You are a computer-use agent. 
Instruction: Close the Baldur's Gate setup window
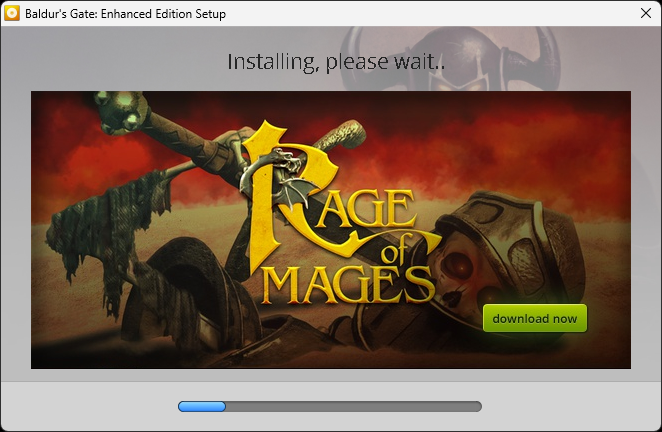coord(646,13)
